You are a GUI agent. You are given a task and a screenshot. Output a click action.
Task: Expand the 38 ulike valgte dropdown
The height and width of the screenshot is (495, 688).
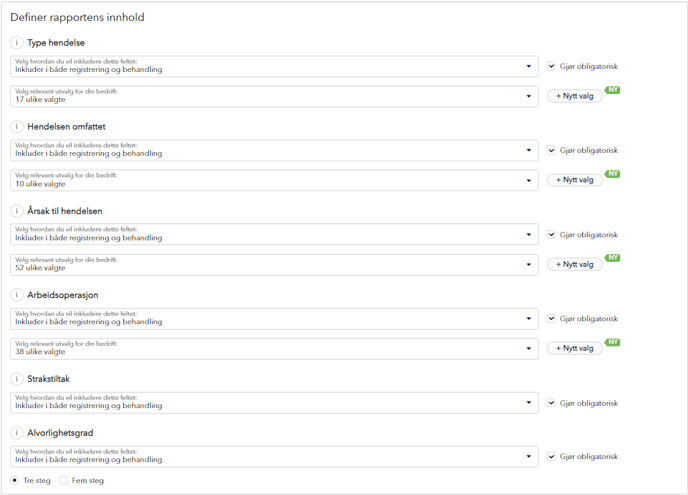274,348
